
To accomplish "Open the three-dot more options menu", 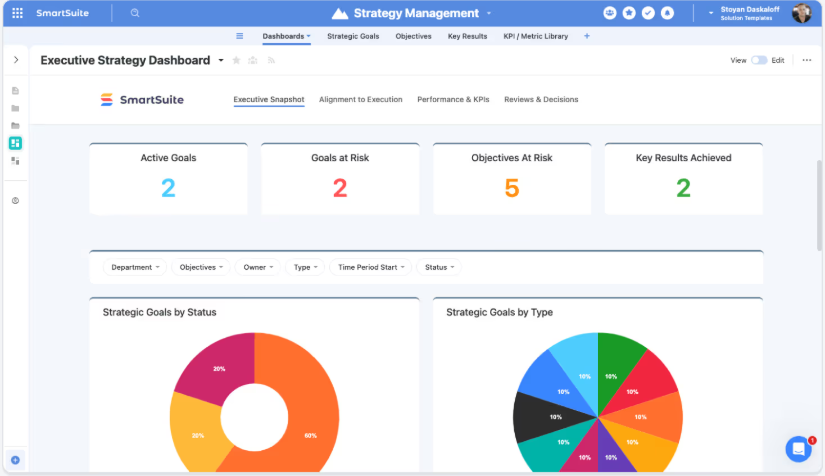I will coord(807,60).
